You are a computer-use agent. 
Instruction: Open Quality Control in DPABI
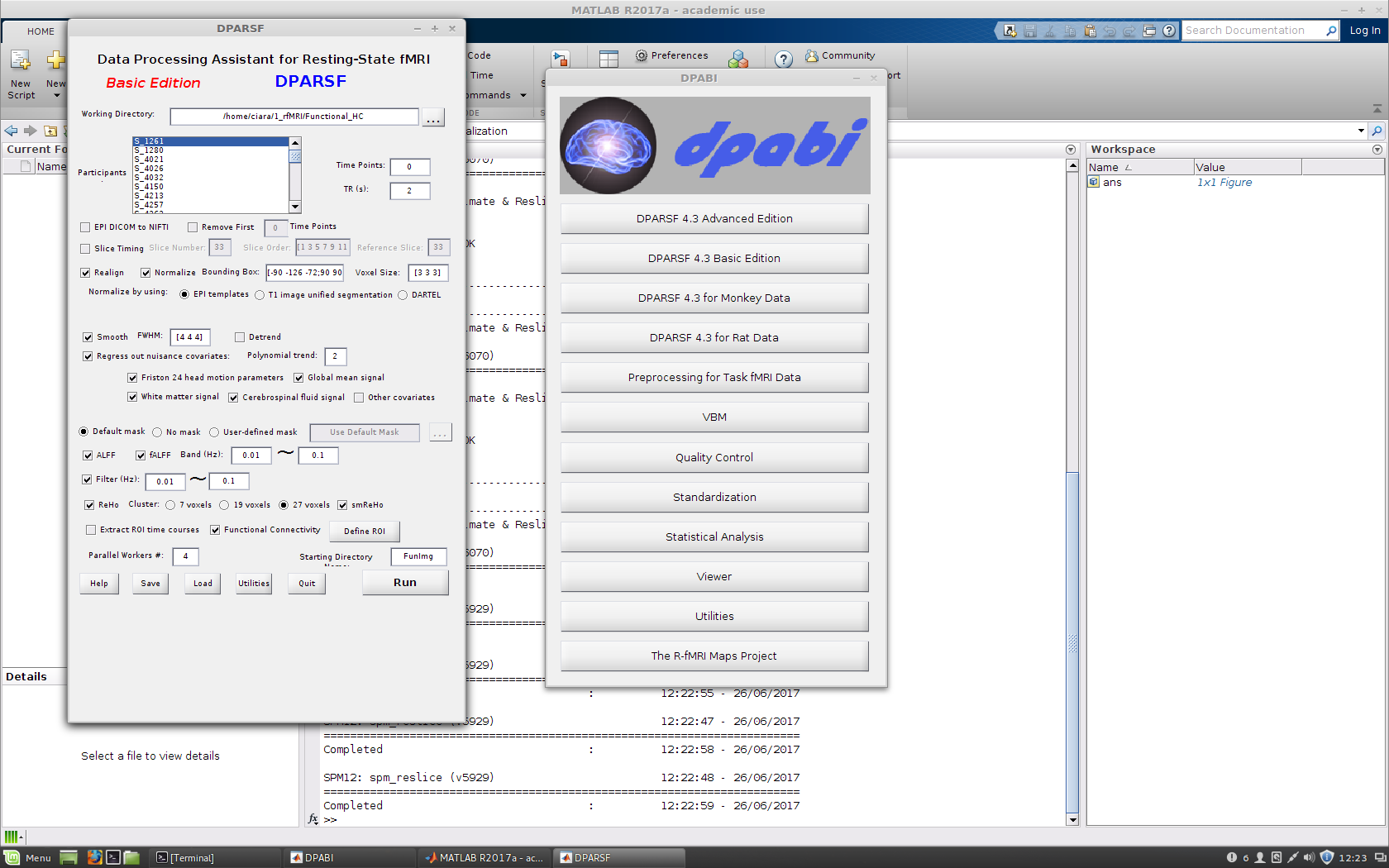[714, 458]
